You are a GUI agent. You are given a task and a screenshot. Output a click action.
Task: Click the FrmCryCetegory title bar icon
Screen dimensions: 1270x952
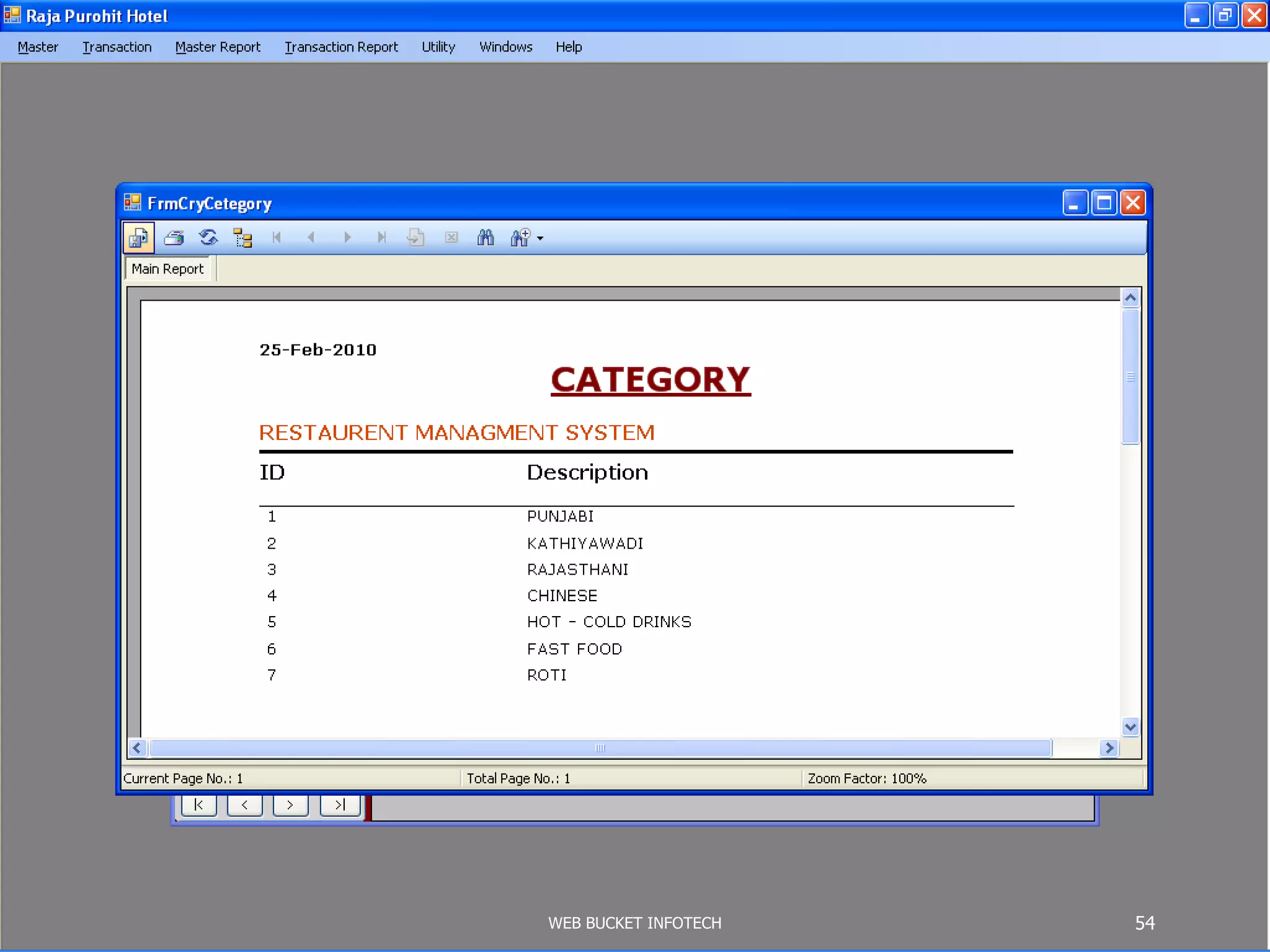[x=132, y=203]
